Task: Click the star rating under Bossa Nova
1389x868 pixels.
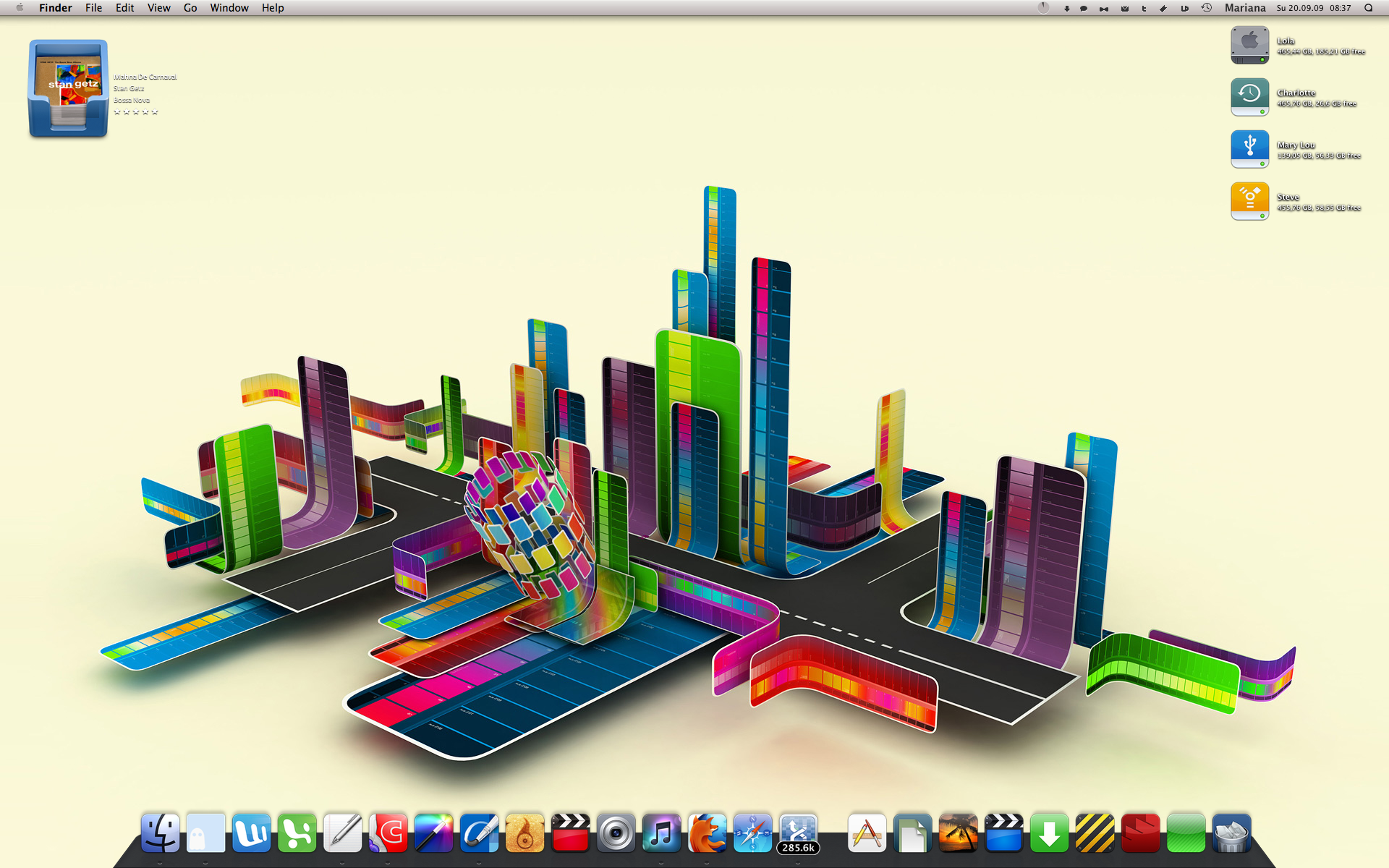Action: point(136,112)
